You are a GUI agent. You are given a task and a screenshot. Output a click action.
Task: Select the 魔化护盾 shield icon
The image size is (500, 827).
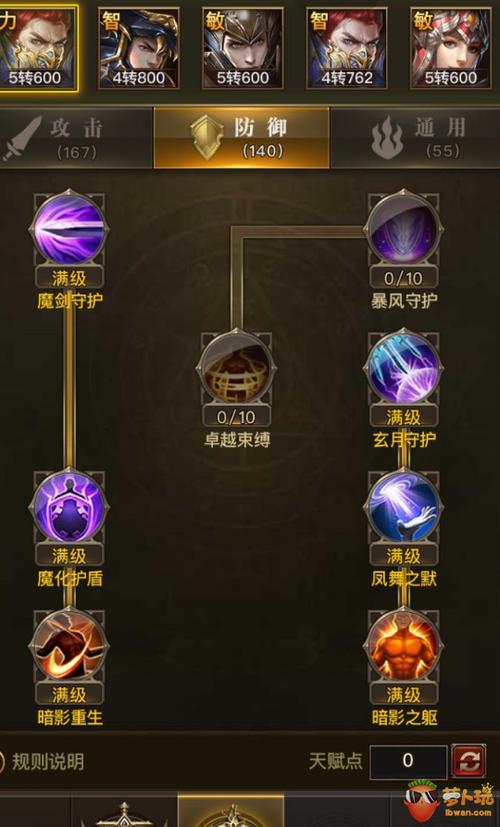[x=69, y=506]
